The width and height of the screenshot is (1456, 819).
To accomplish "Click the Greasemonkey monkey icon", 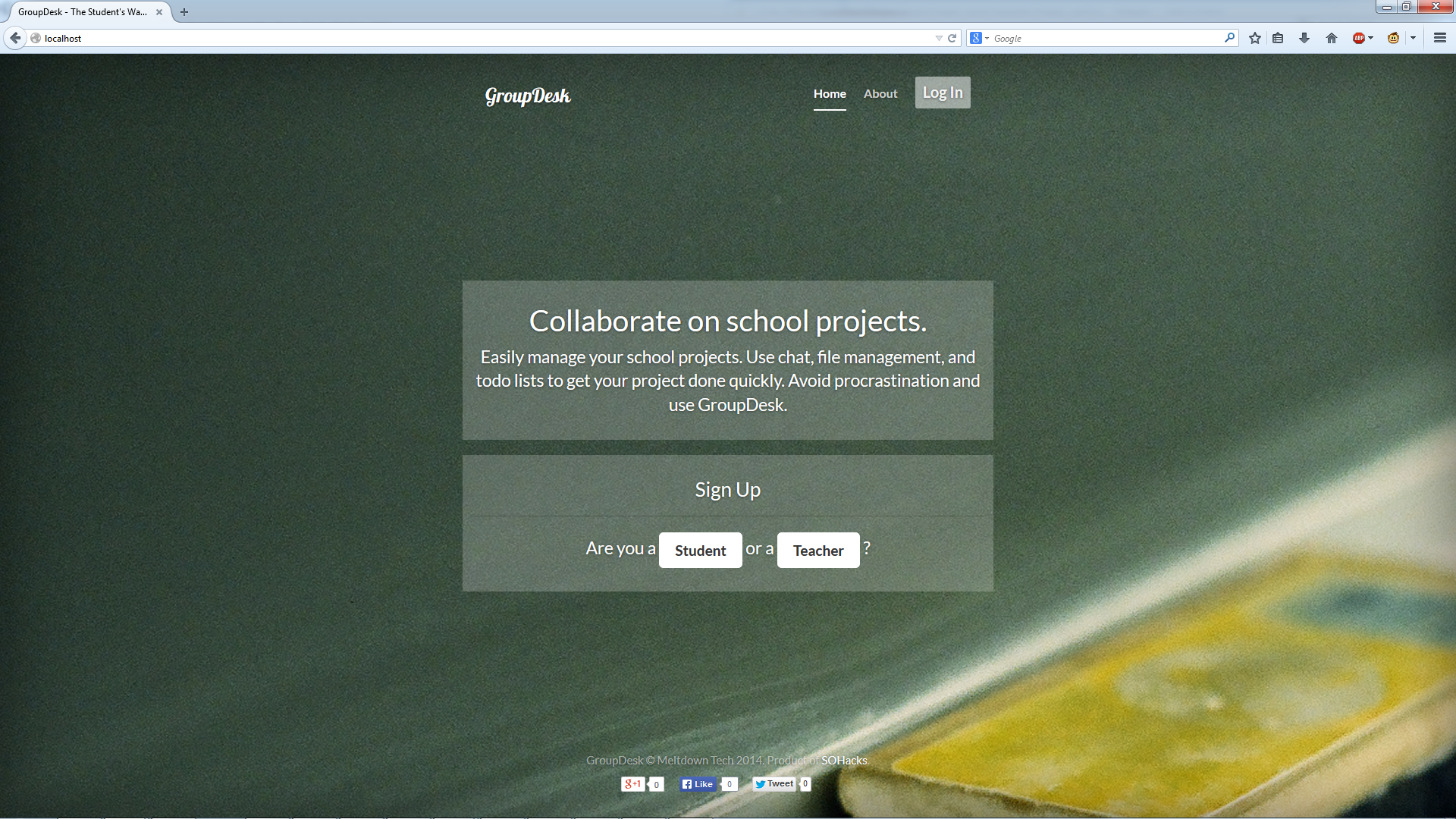I will click(1393, 38).
